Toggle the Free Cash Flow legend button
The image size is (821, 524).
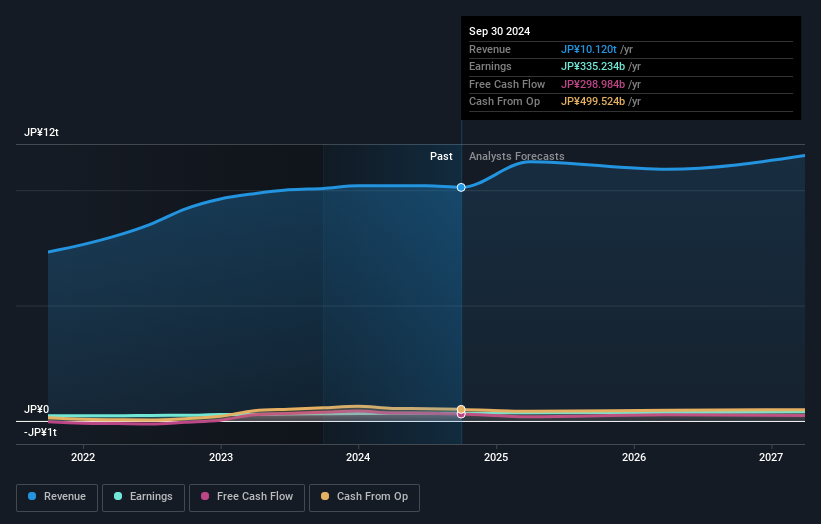(x=247, y=497)
